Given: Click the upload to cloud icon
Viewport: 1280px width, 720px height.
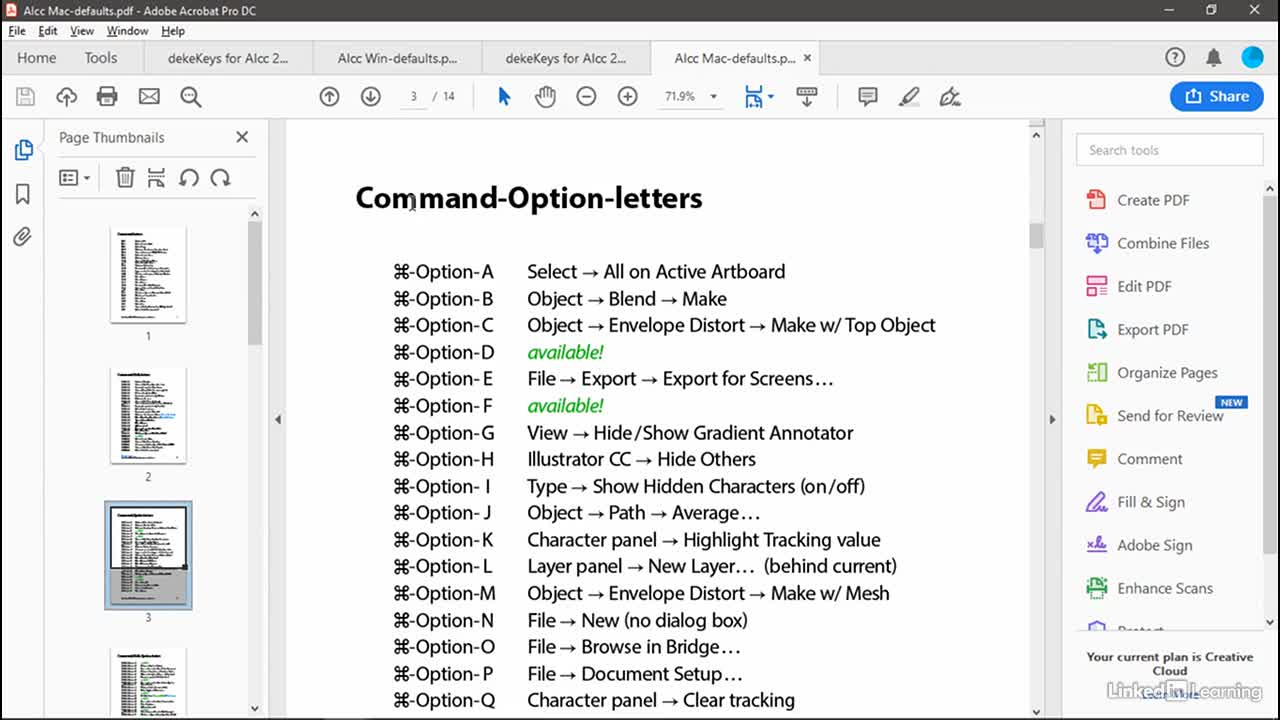Looking at the screenshot, I should [66, 97].
